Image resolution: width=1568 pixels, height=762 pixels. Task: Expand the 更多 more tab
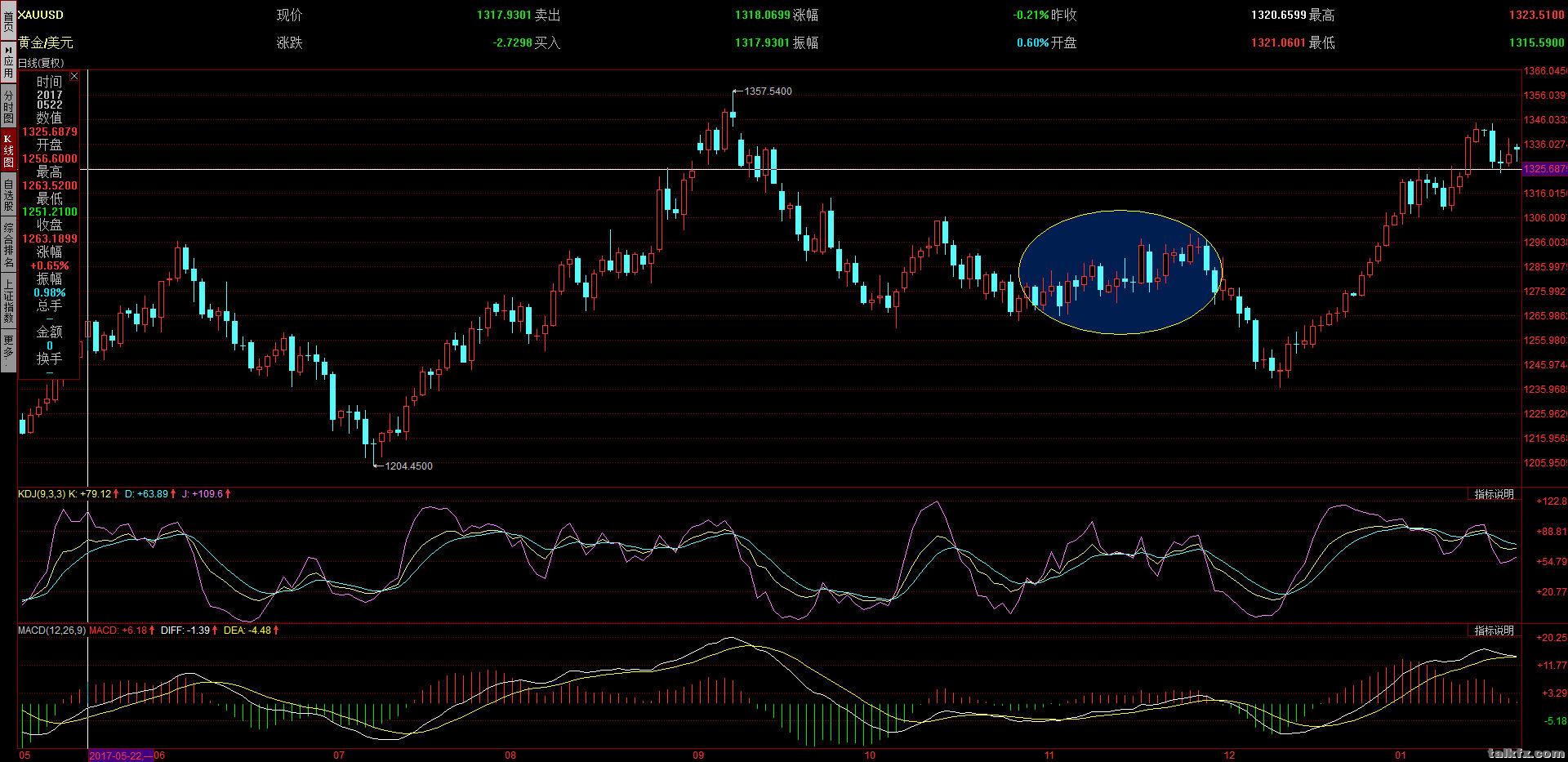[8, 350]
